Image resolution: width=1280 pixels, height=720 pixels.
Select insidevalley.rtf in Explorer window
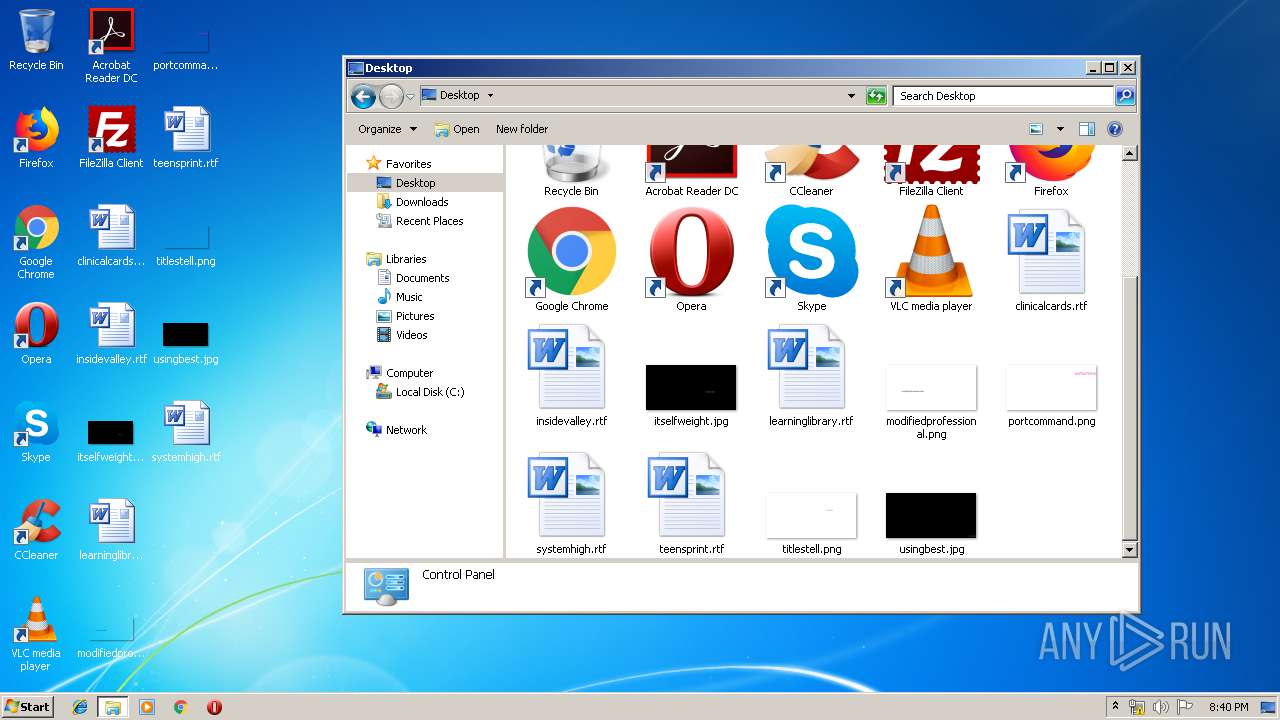coord(571,376)
